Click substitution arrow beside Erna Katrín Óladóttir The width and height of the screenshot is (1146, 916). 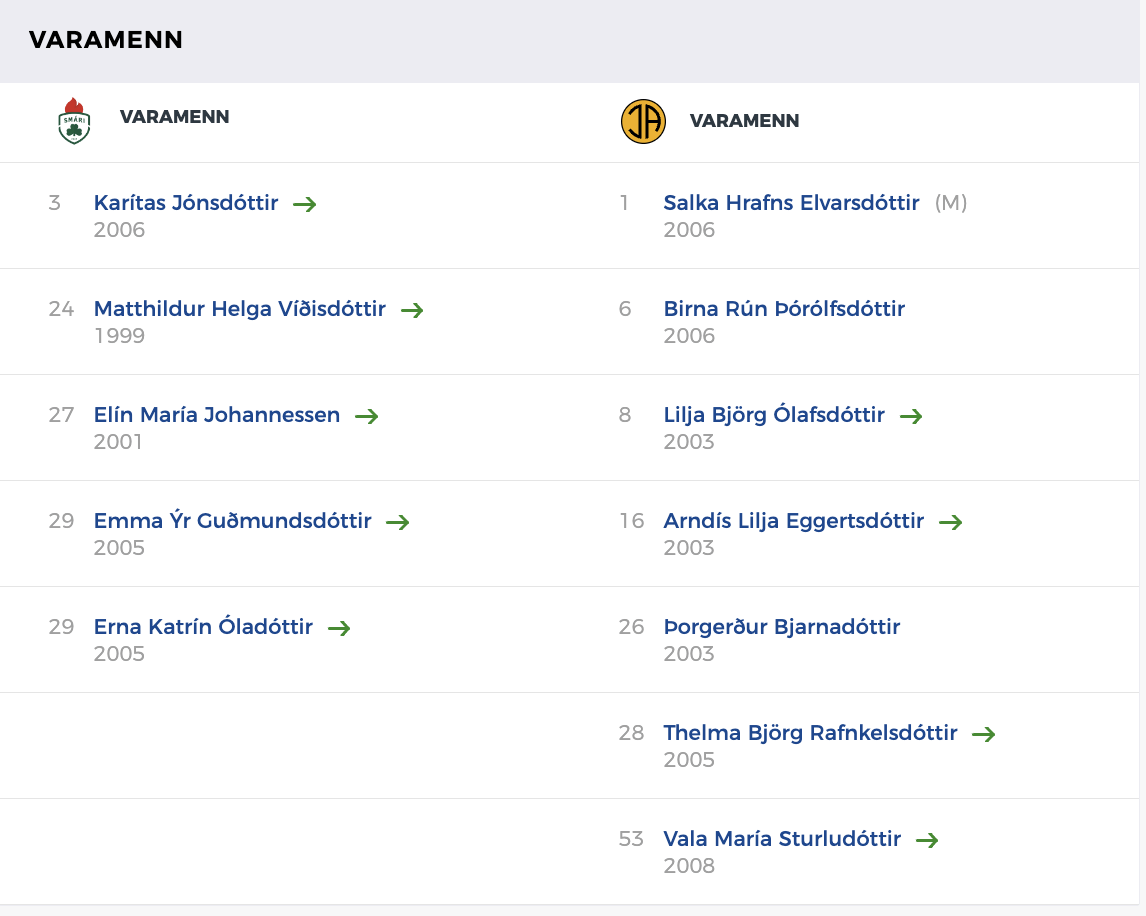[339, 628]
